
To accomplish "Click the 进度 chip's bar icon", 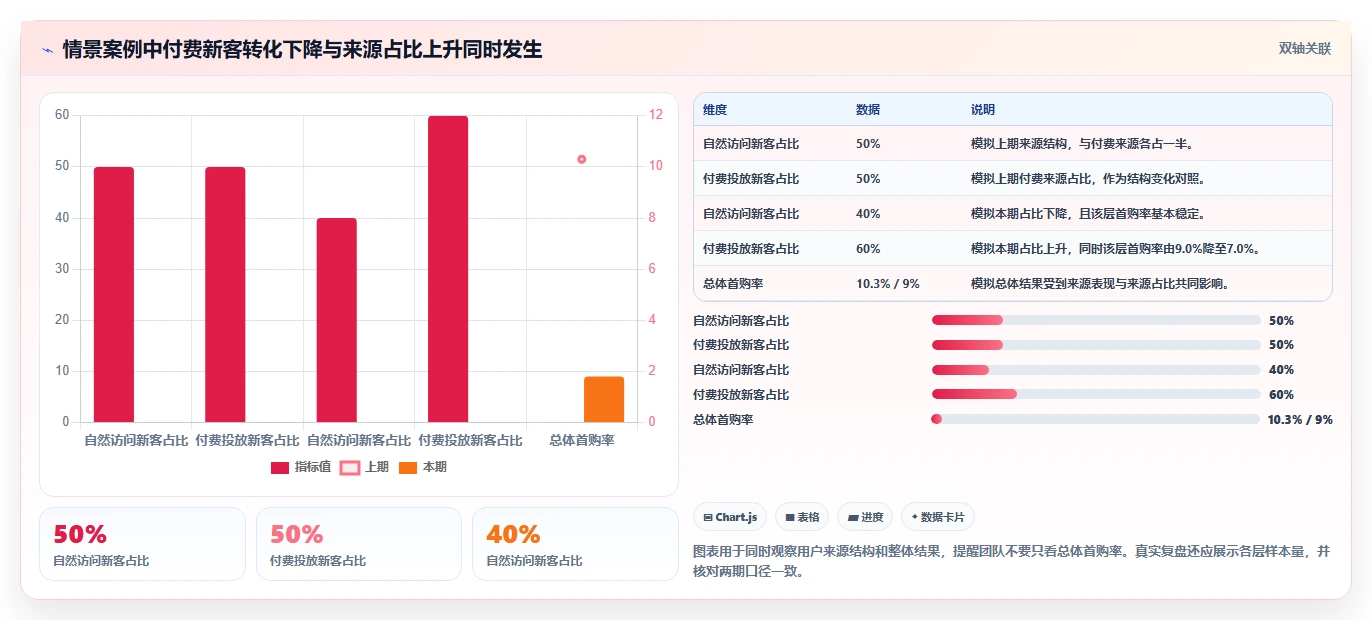I will [x=853, y=517].
